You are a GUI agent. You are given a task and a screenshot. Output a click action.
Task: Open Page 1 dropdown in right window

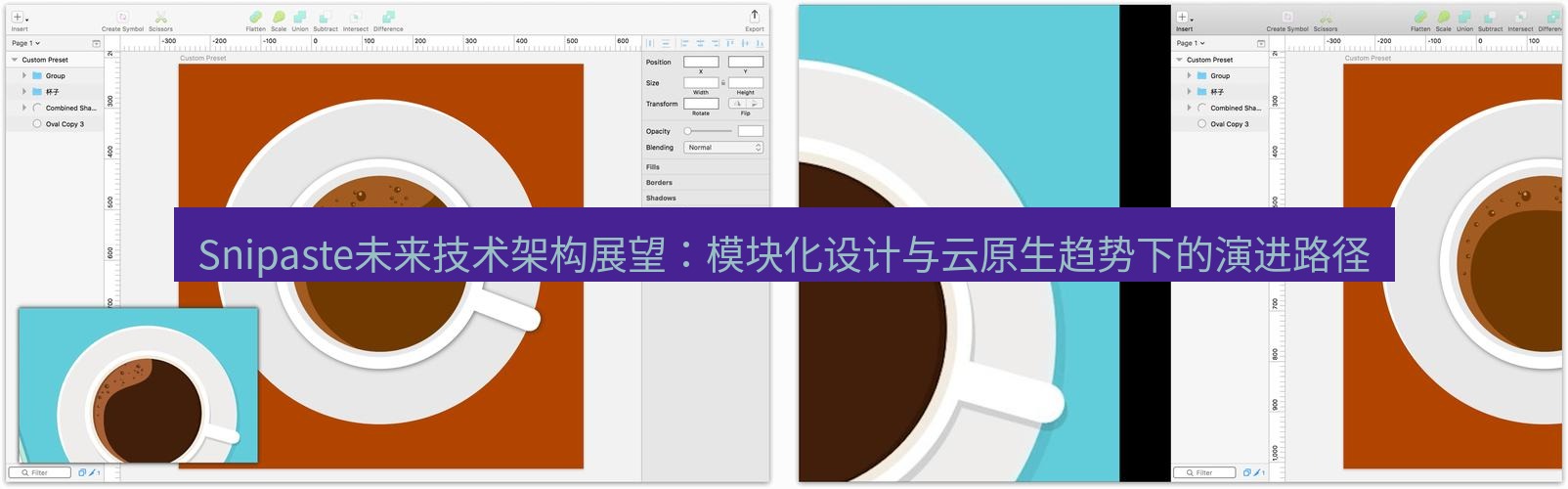click(1192, 43)
